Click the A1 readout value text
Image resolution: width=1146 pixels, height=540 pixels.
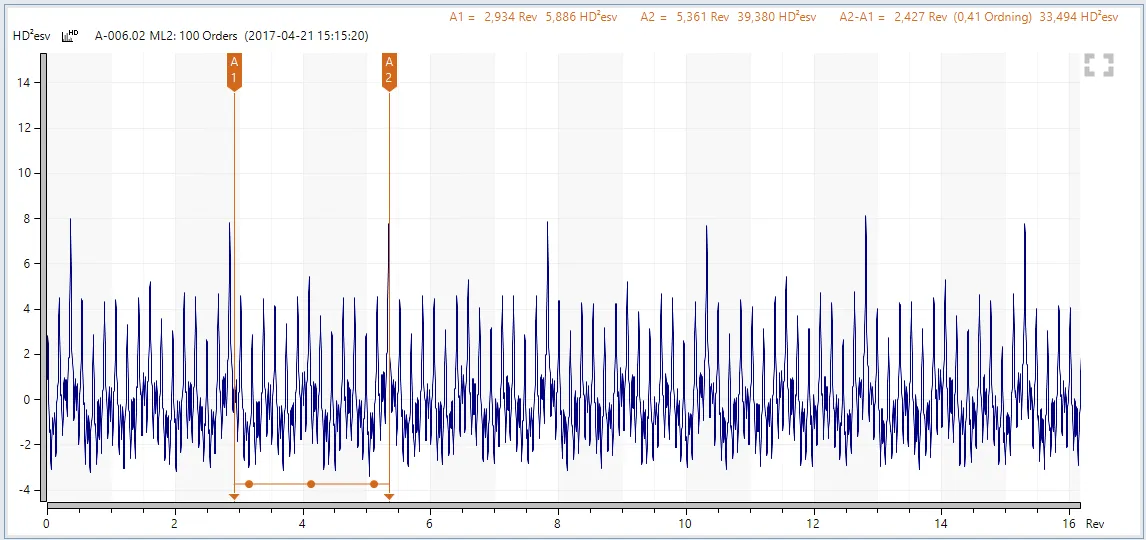(x=536, y=17)
